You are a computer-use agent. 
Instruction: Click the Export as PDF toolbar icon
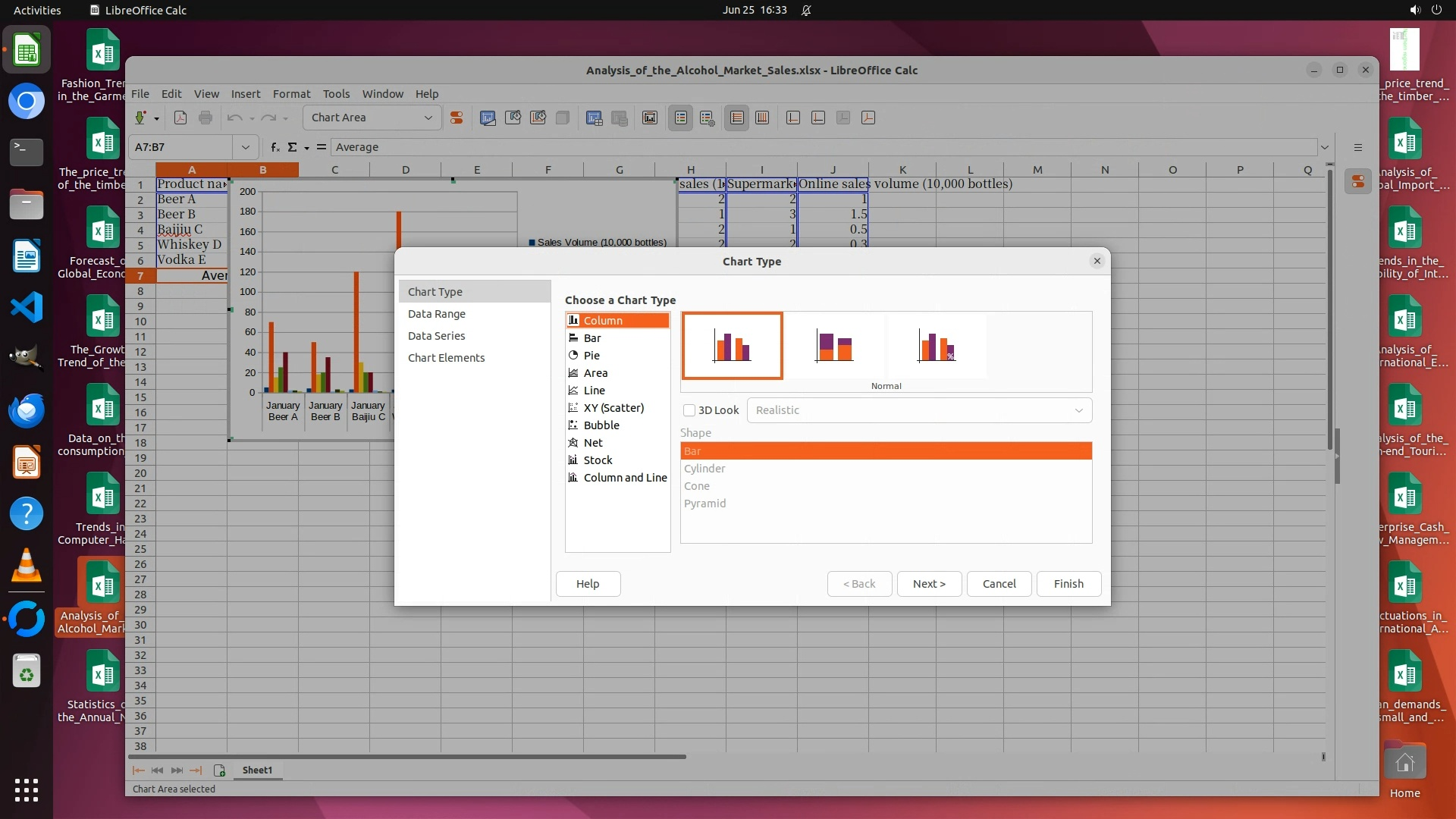[x=180, y=118]
